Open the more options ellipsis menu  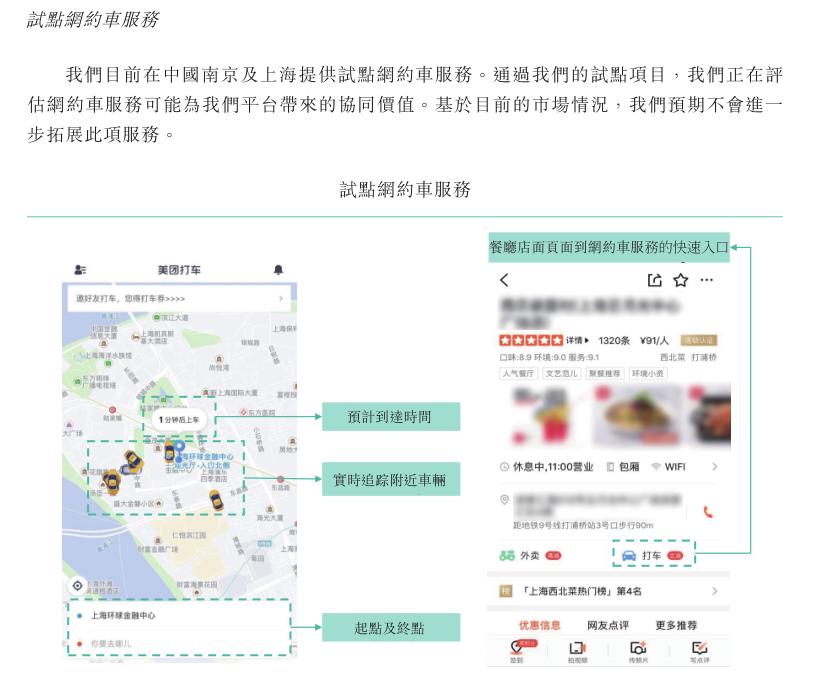click(x=707, y=280)
